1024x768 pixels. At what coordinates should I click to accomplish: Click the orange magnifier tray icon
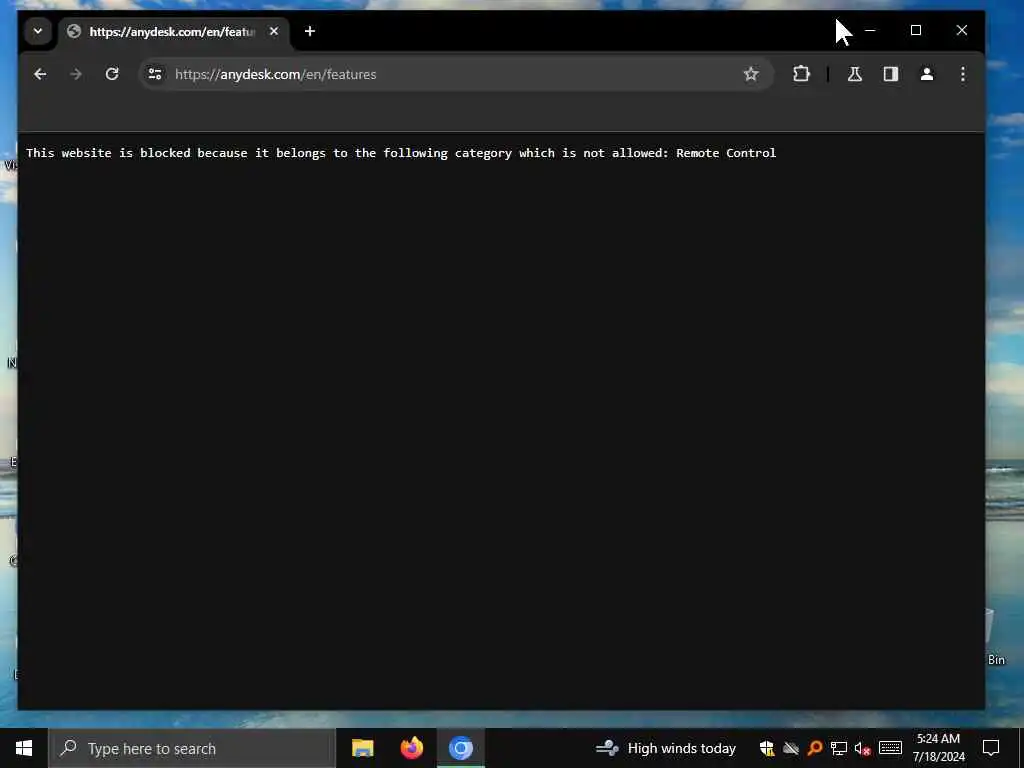pyautogui.click(x=814, y=748)
